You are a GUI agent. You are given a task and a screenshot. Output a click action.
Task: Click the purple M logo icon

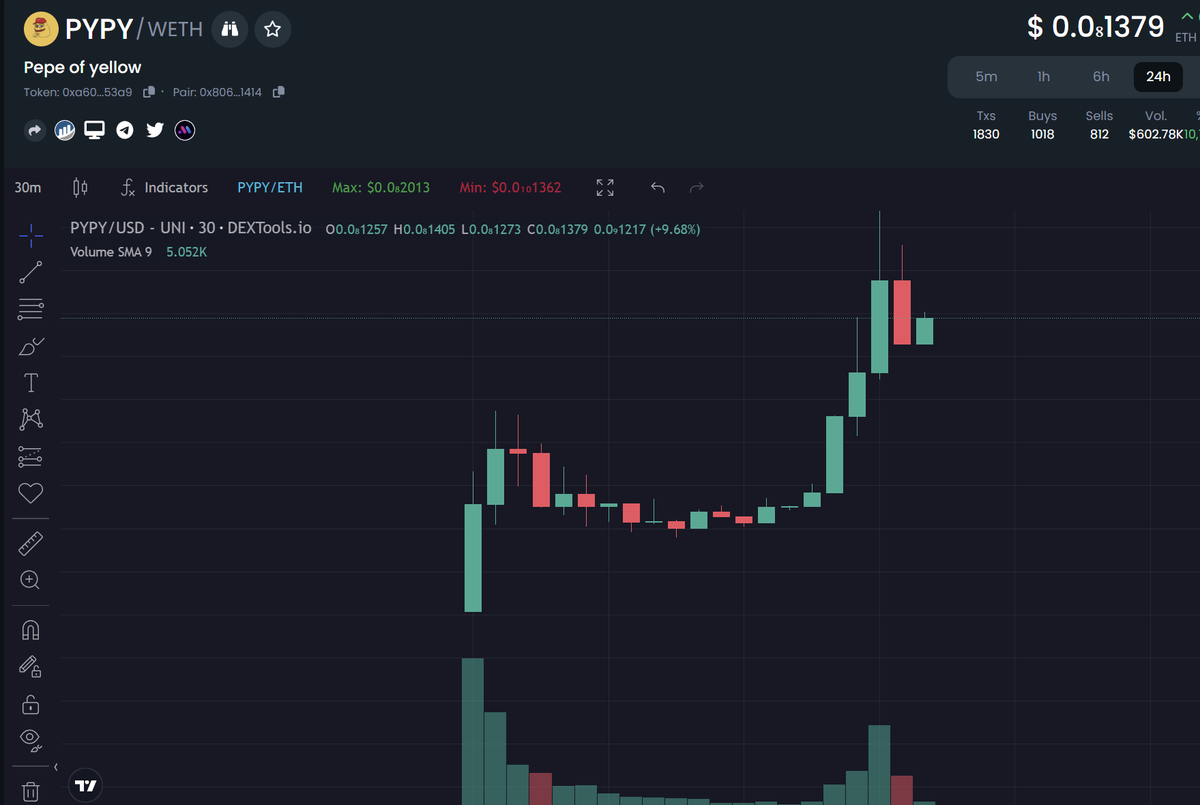[185, 130]
